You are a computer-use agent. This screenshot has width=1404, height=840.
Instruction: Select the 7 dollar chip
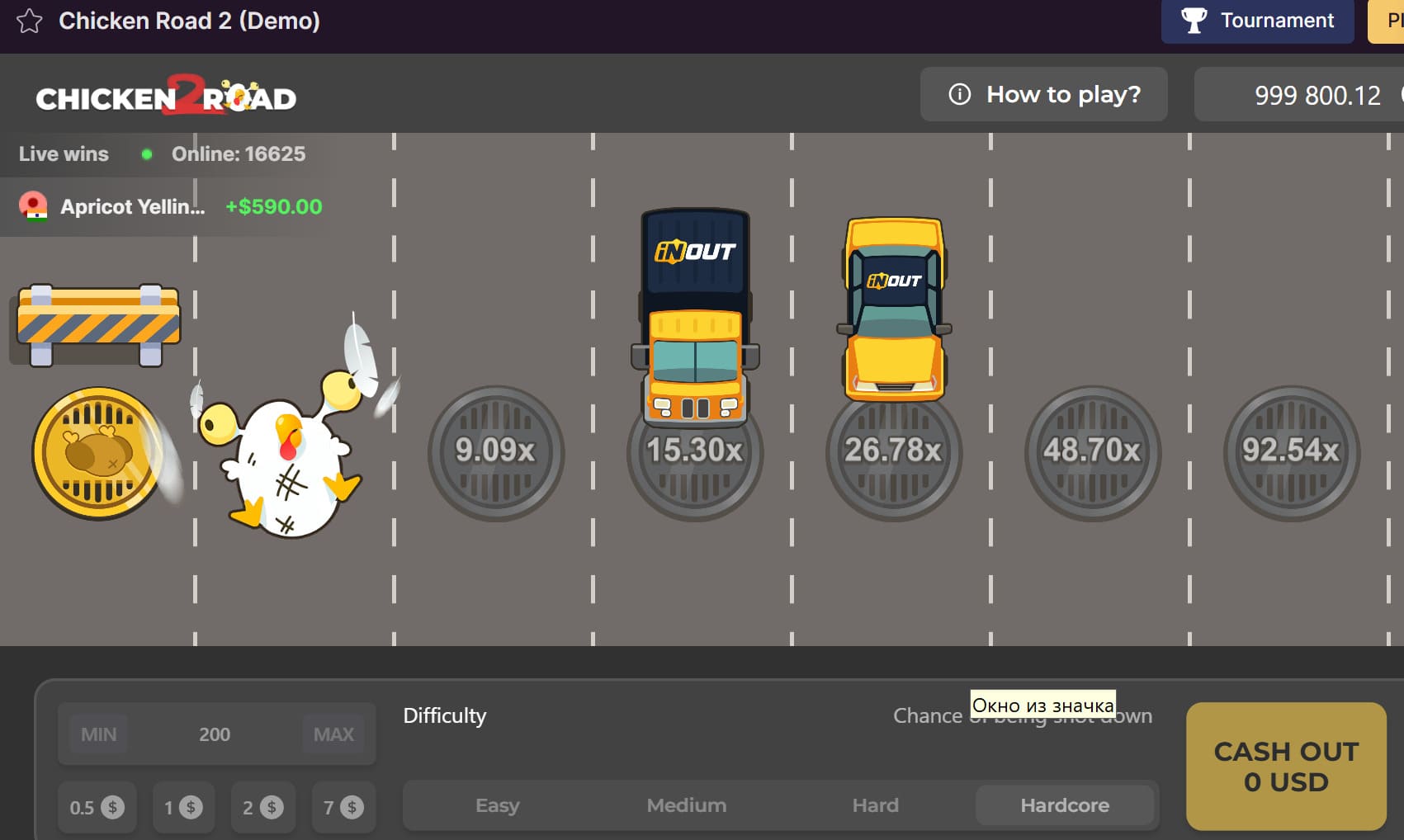coord(343,808)
